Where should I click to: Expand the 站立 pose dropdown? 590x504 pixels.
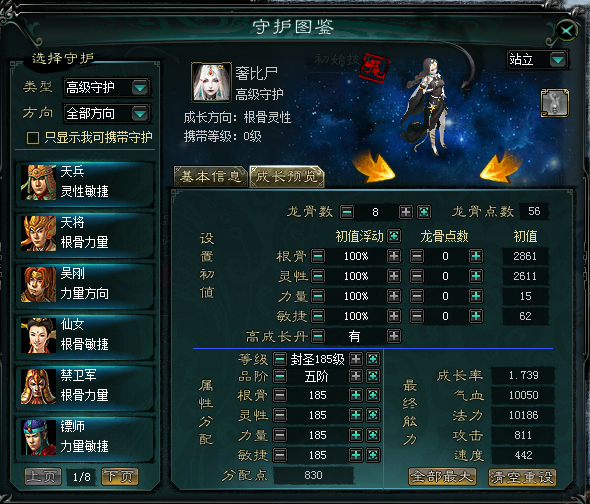tap(558, 60)
